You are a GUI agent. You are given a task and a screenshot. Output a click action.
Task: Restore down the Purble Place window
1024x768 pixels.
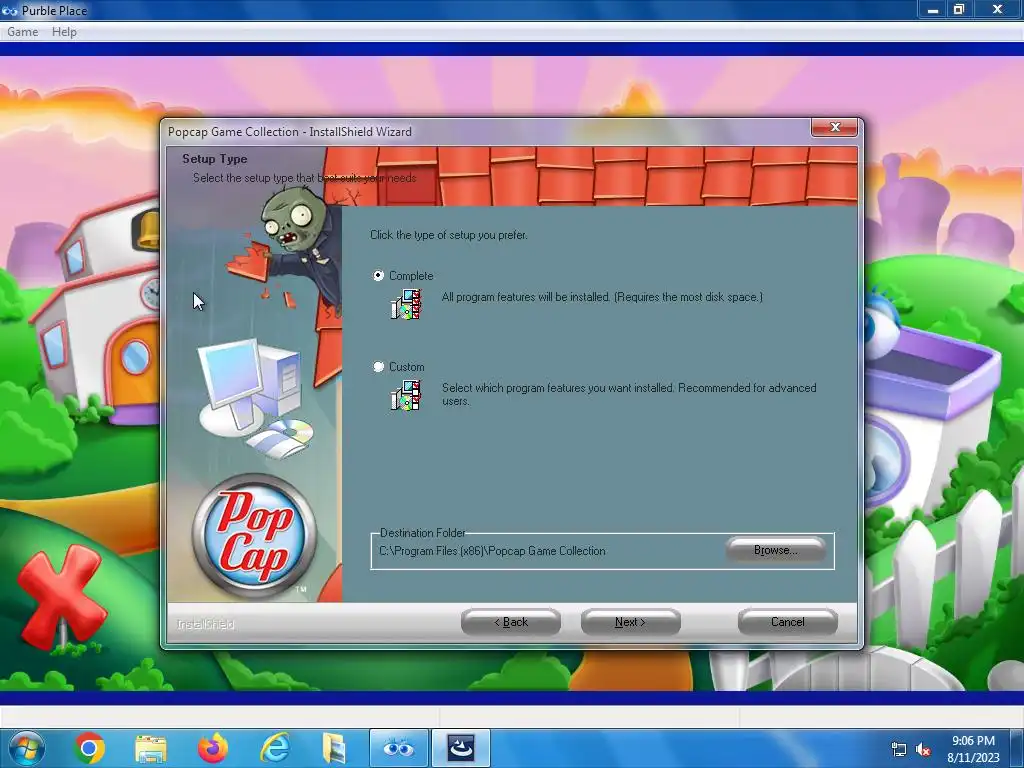pyautogui.click(x=959, y=10)
